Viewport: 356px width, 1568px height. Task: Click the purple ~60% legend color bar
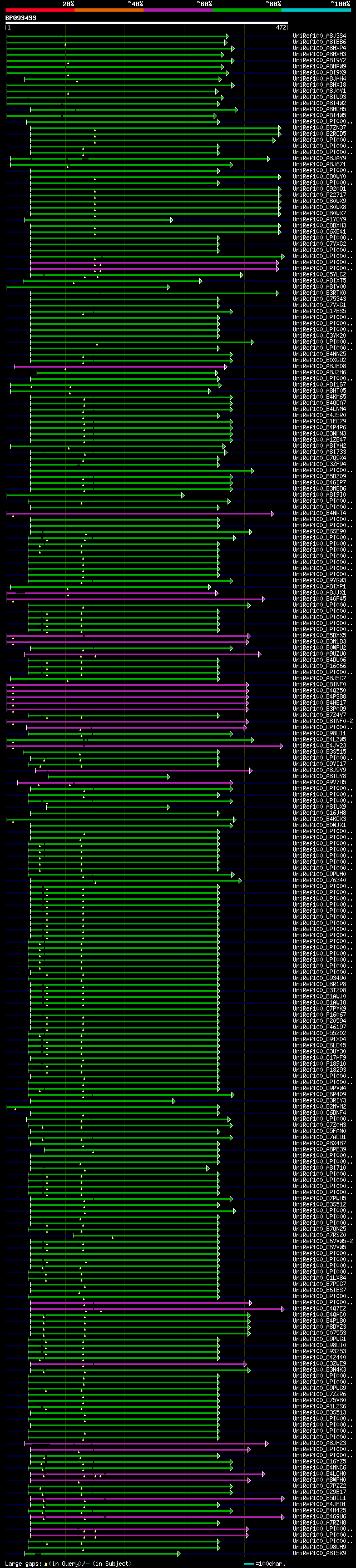[x=179, y=10]
